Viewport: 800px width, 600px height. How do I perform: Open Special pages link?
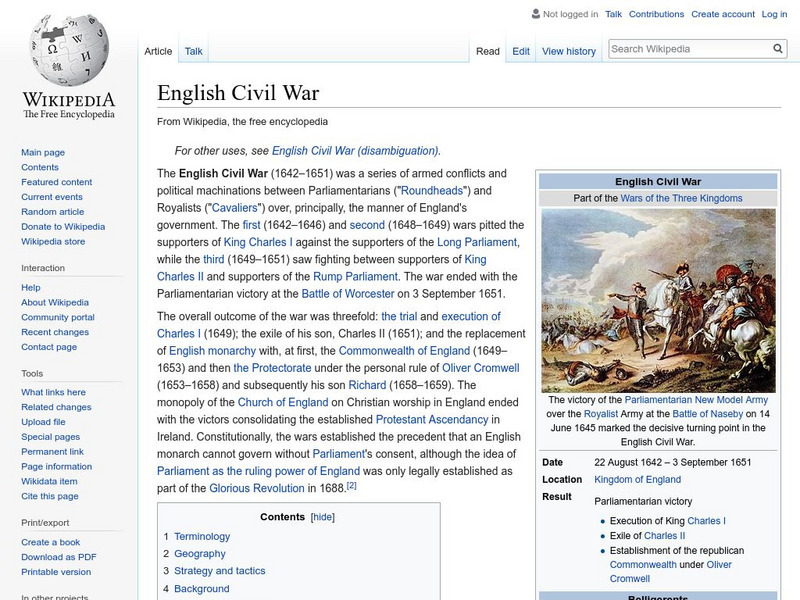click(x=51, y=437)
